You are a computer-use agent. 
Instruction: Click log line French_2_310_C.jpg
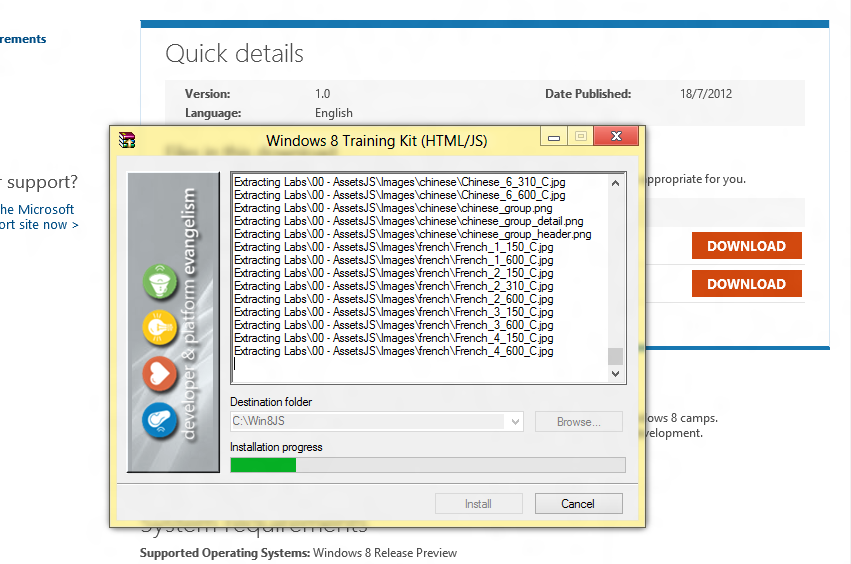[393, 286]
